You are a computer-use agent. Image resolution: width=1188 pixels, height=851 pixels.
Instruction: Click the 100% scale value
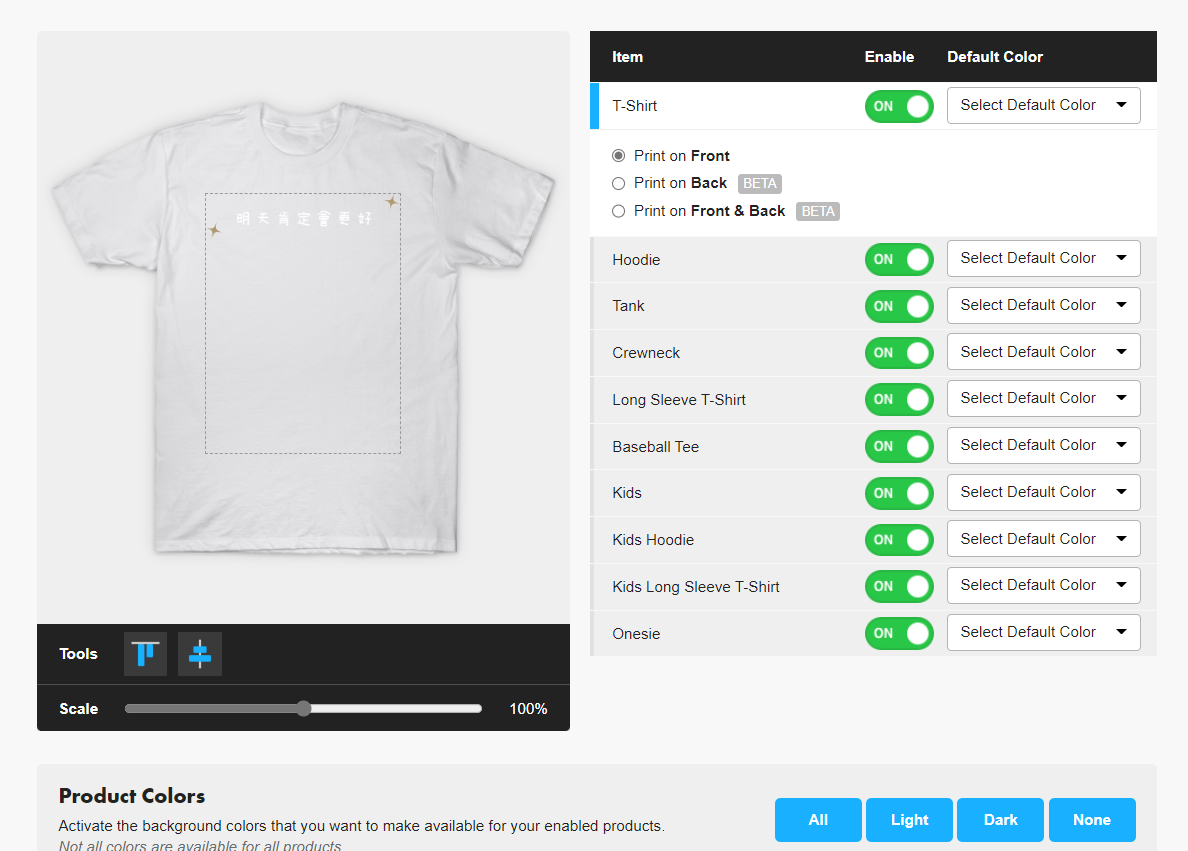coord(528,709)
